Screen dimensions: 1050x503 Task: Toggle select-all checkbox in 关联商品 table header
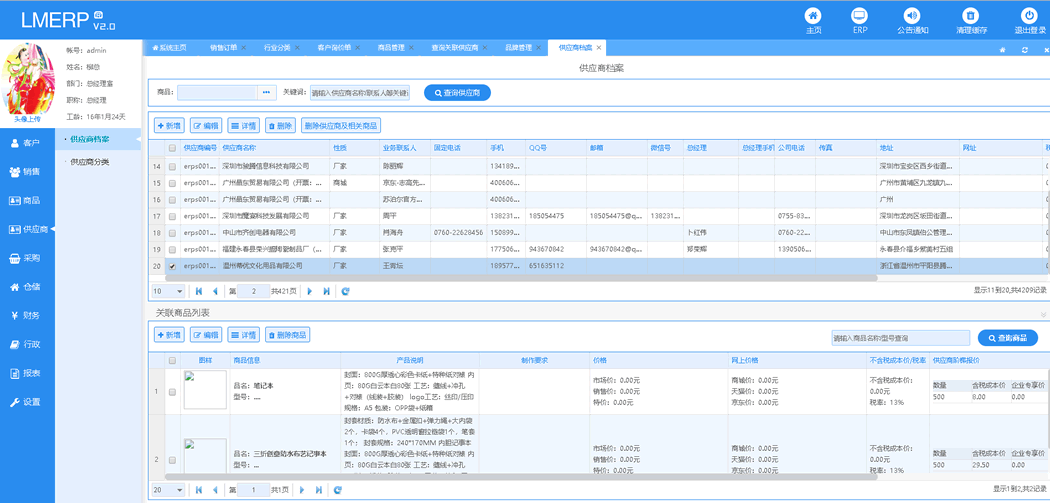pyautogui.click(x=172, y=360)
